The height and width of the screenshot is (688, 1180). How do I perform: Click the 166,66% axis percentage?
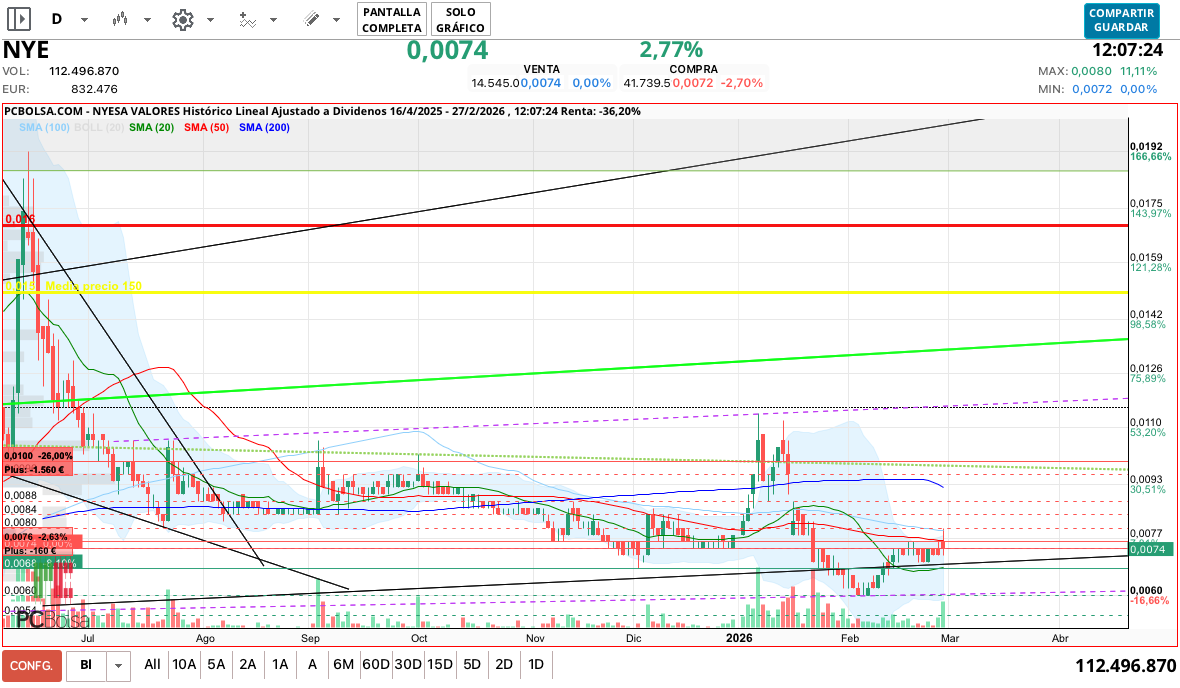click(x=1151, y=157)
